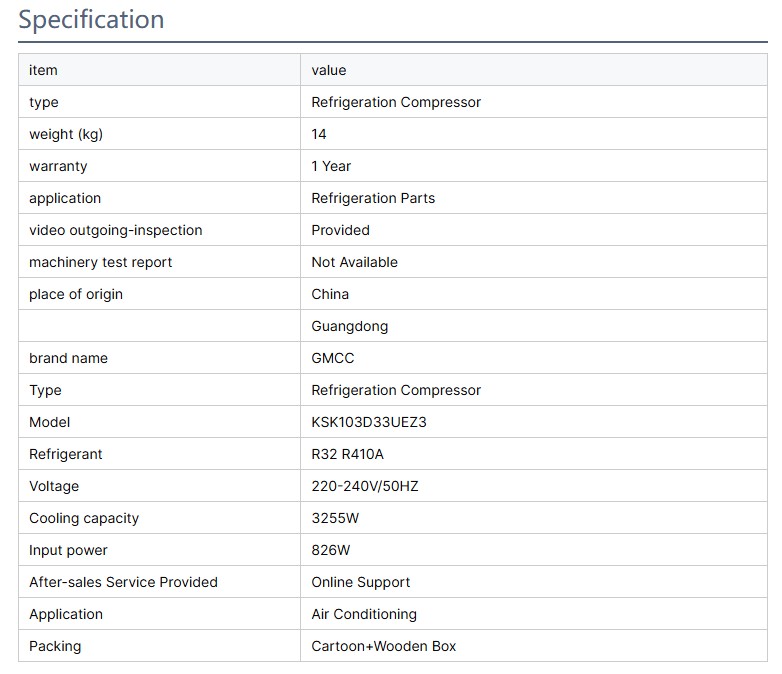Click the 826W input power value

[330, 550]
